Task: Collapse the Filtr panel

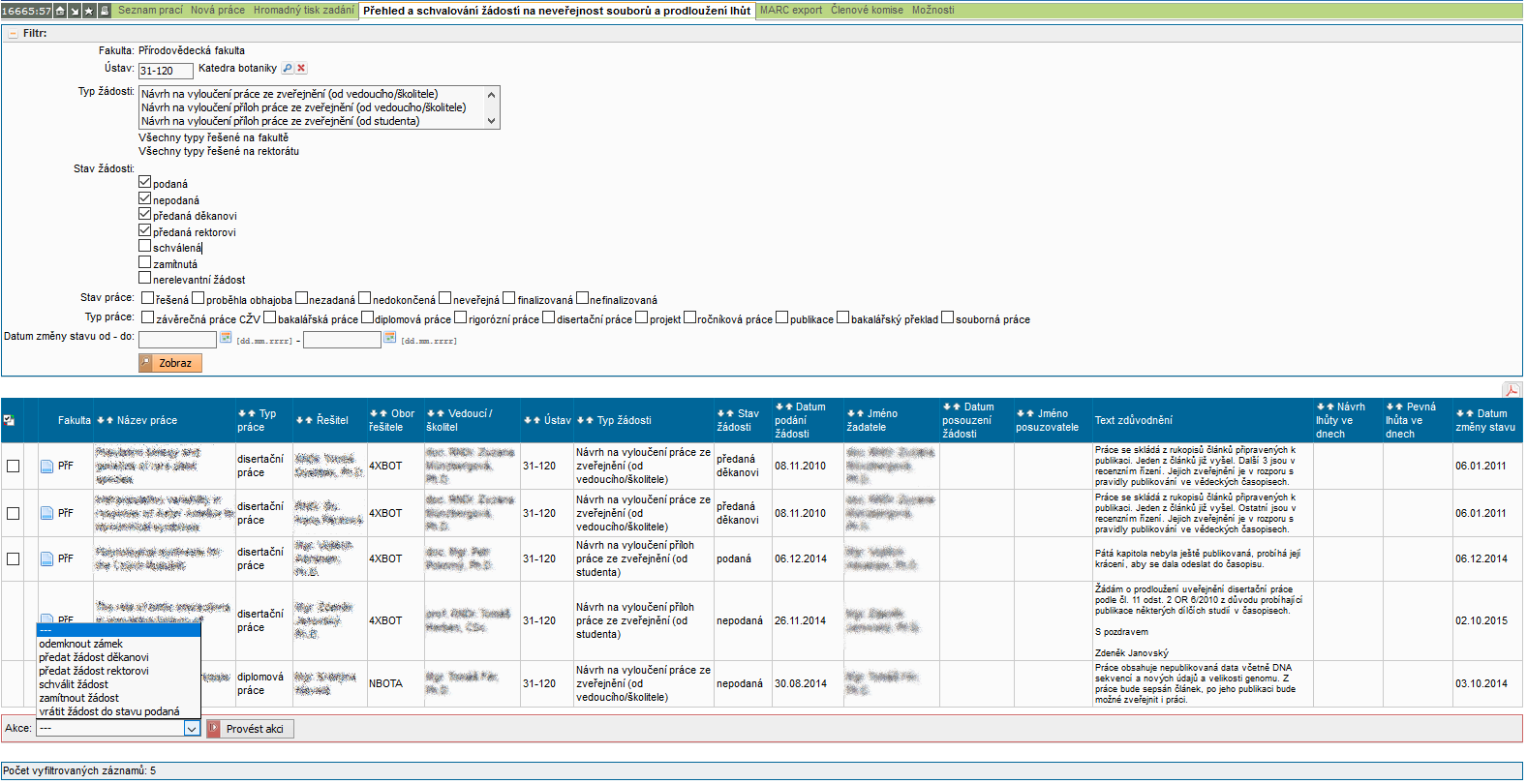Action: [x=13, y=34]
